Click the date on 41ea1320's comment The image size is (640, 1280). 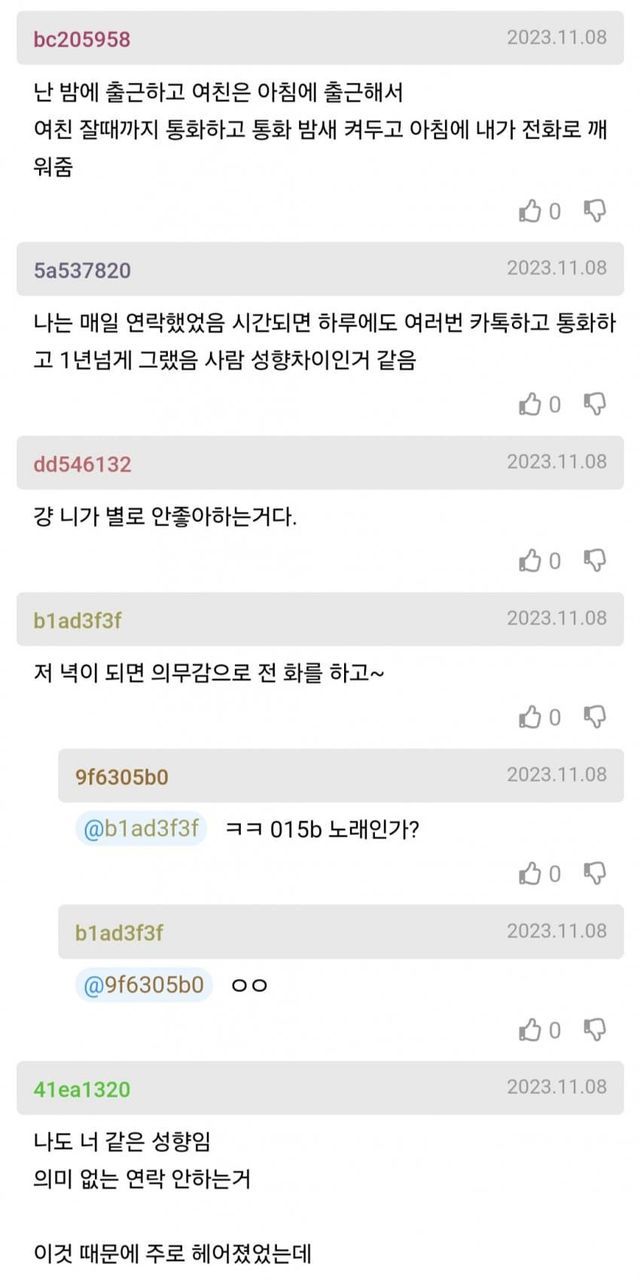pyautogui.click(x=556, y=1086)
